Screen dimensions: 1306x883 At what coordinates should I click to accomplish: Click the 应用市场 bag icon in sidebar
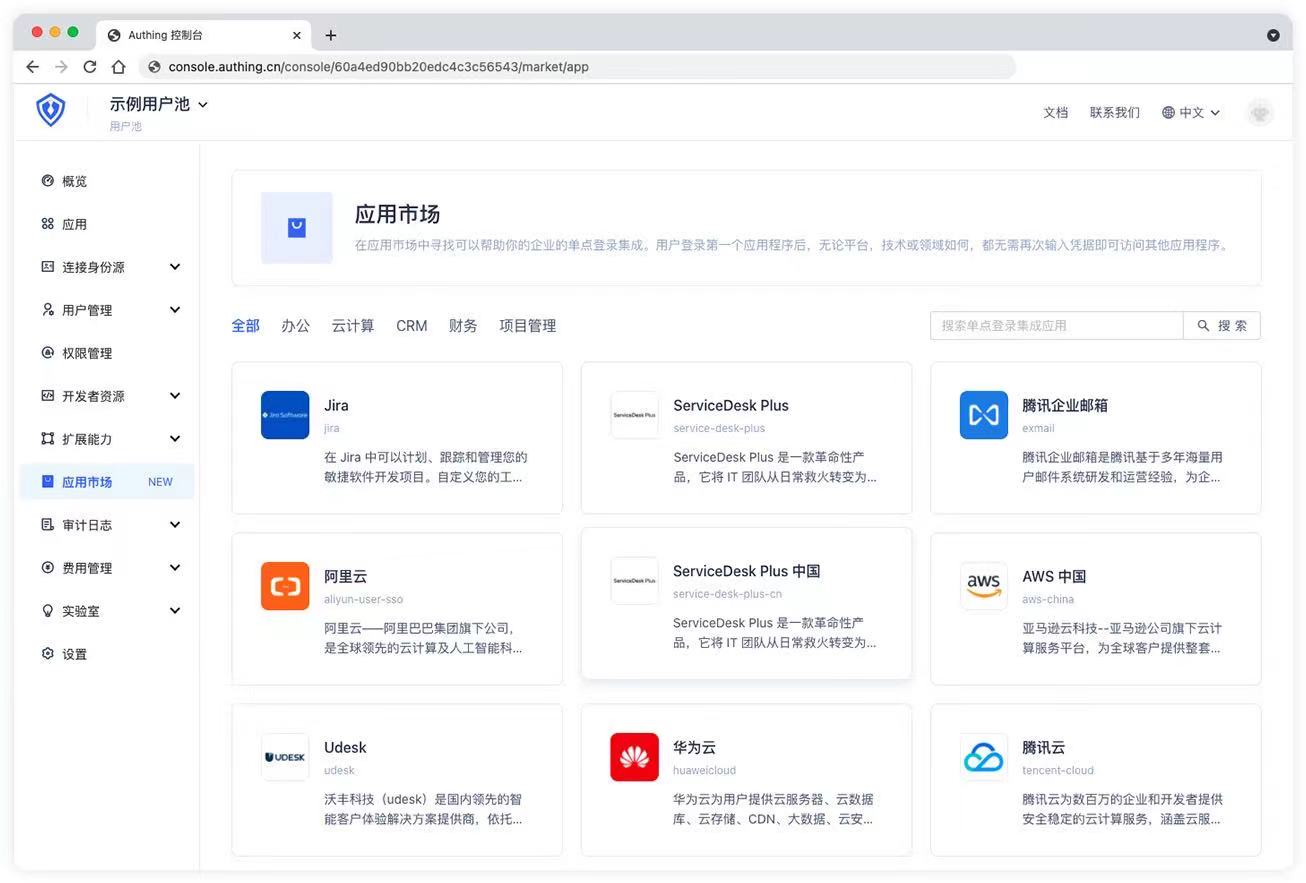[47, 482]
